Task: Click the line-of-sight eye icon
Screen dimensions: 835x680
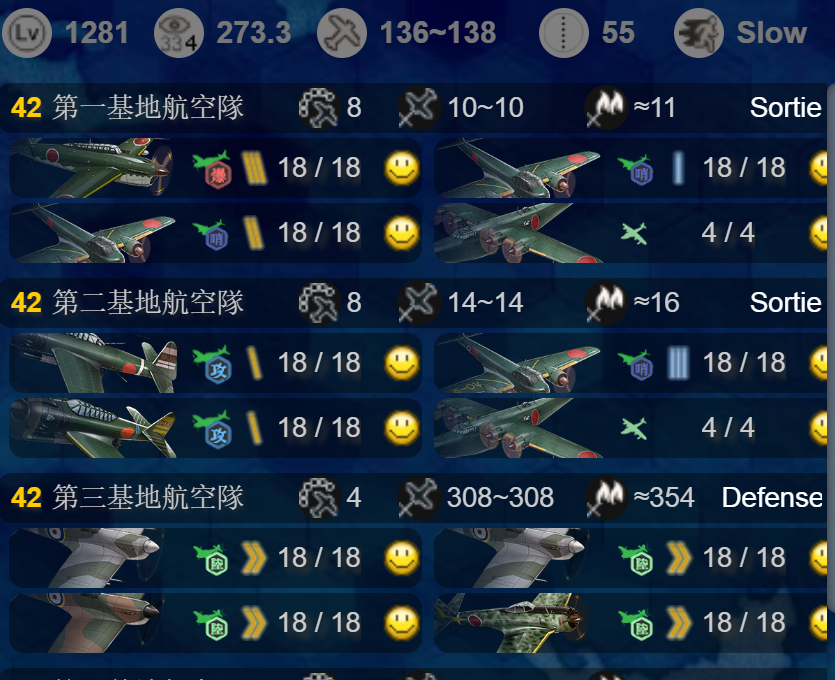Action: coord(178,33)
